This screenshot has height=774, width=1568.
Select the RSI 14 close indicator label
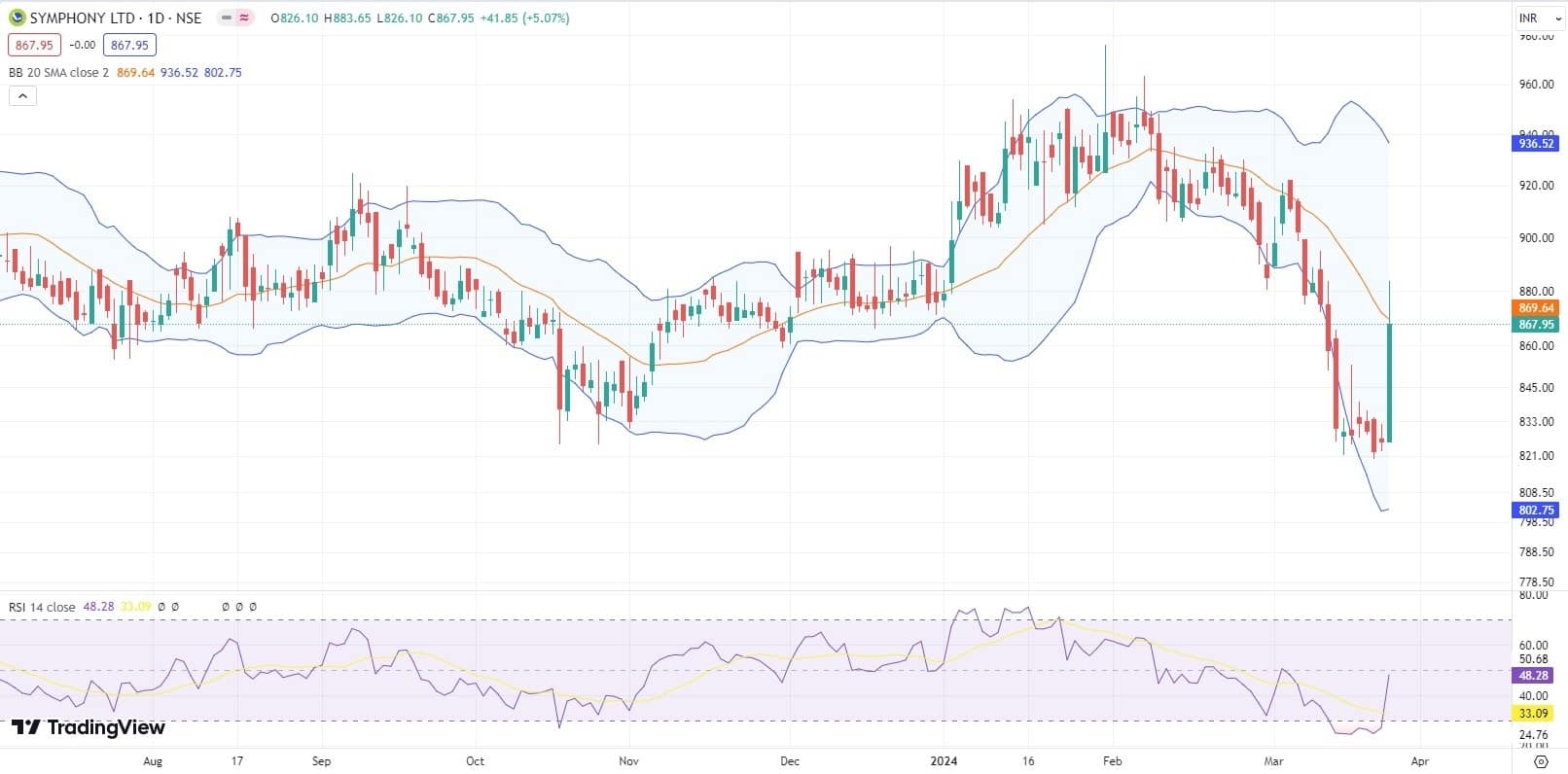[42, 607]
